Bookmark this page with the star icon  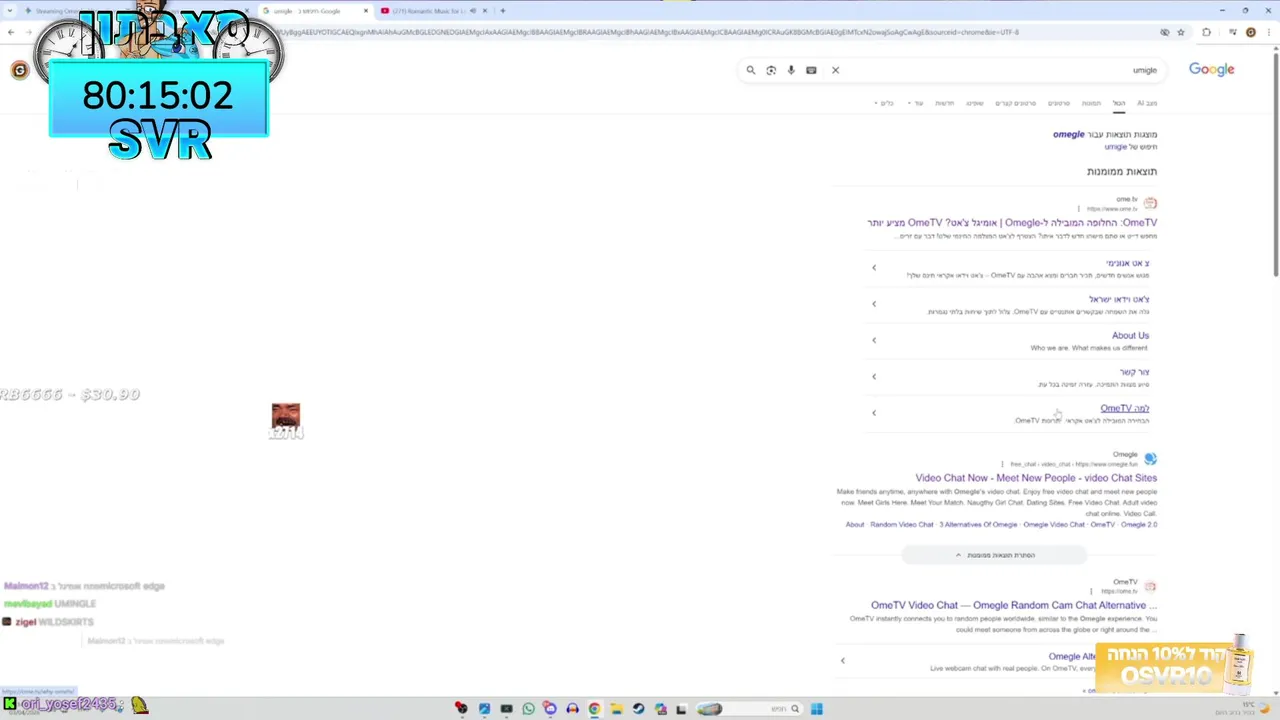tap(1181, 32)
